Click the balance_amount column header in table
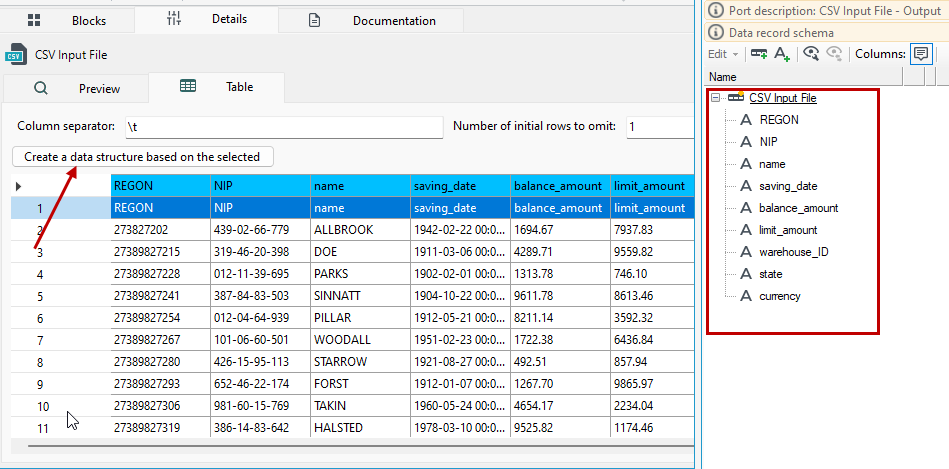The width and height of the screenshot is (949, 469). pyautogui.click(x=560, y=186)
